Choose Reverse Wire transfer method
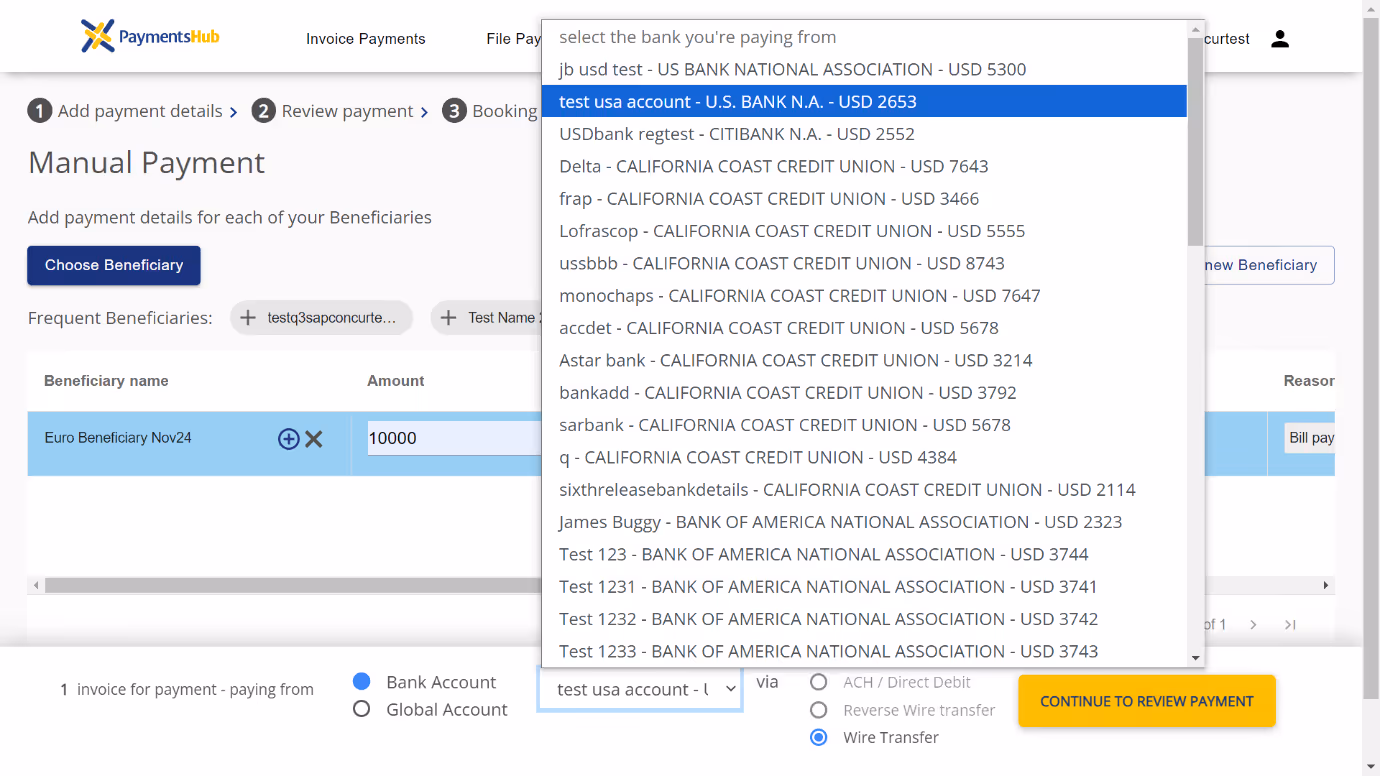 (819, 710)
